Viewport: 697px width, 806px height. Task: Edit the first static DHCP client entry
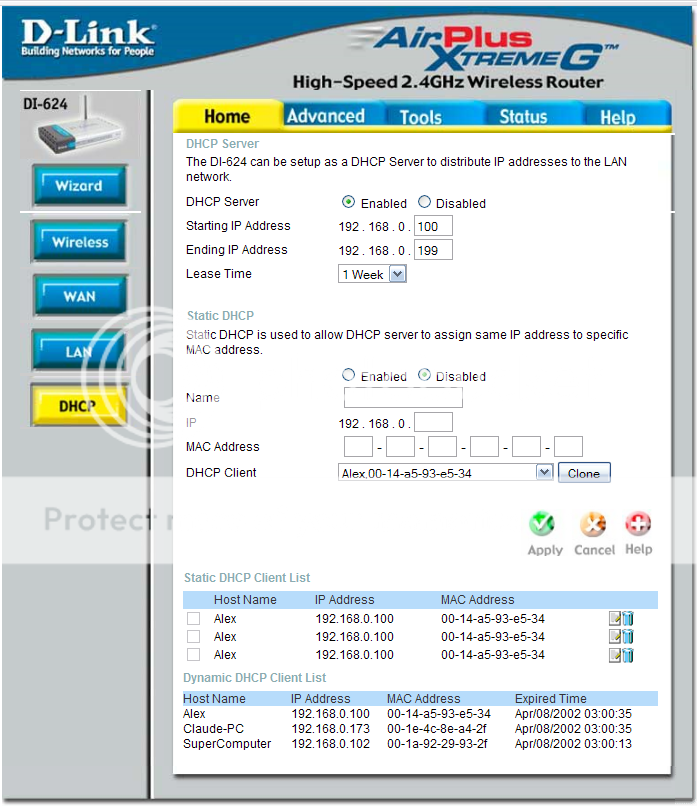click(x=615, y=619)
